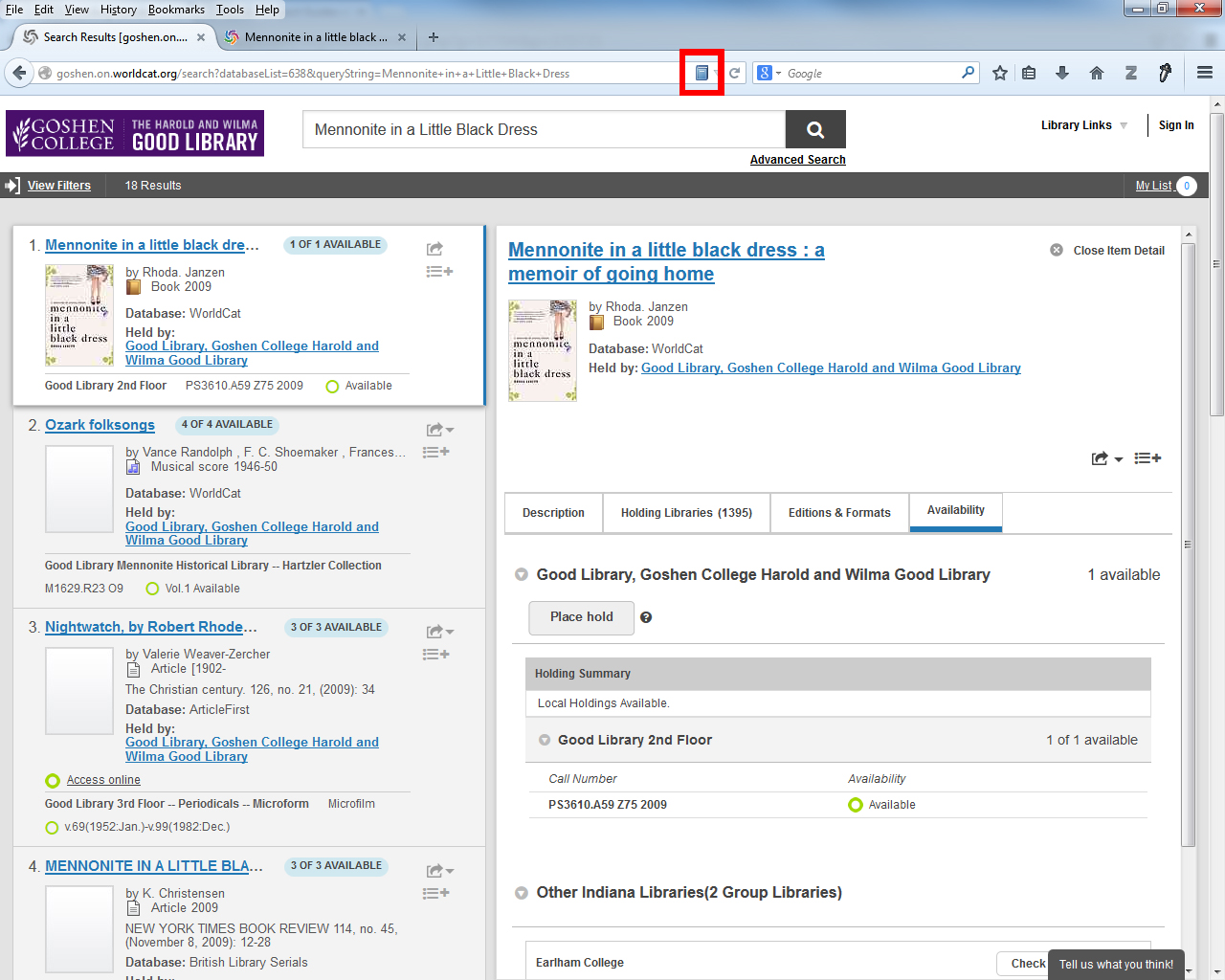Open the Tools menu
The width and height of the screenshot is (1225, 980).
pos(230,10)
